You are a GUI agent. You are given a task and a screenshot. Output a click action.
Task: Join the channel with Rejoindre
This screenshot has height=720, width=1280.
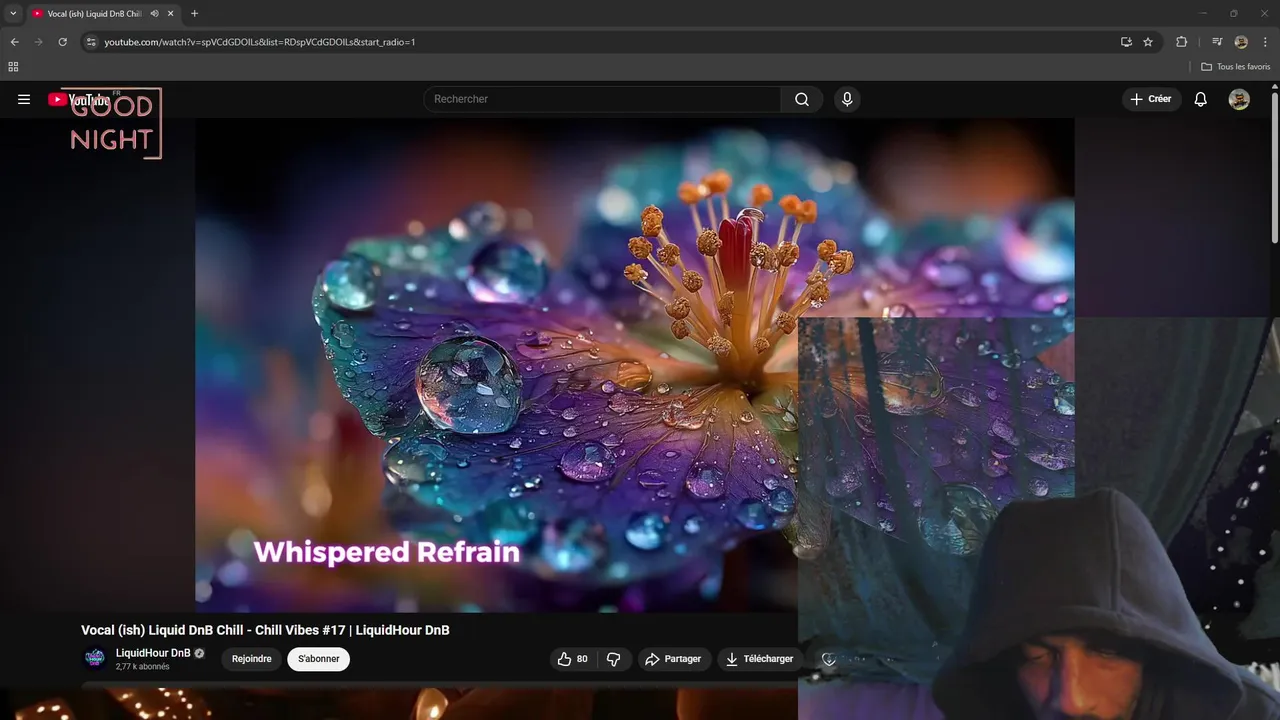click(252, 659)
